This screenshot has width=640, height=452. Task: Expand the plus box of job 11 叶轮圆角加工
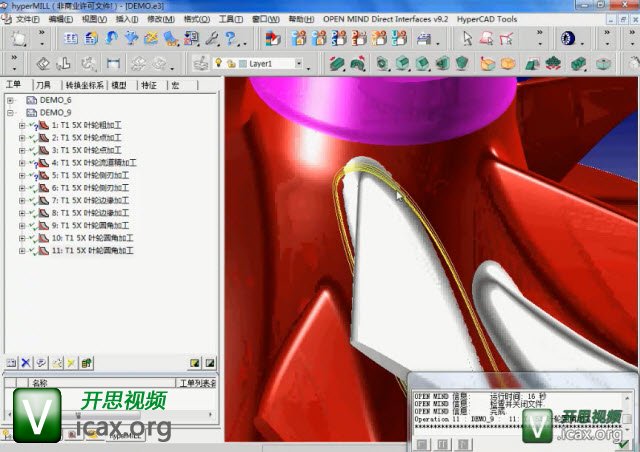point(22,251)
